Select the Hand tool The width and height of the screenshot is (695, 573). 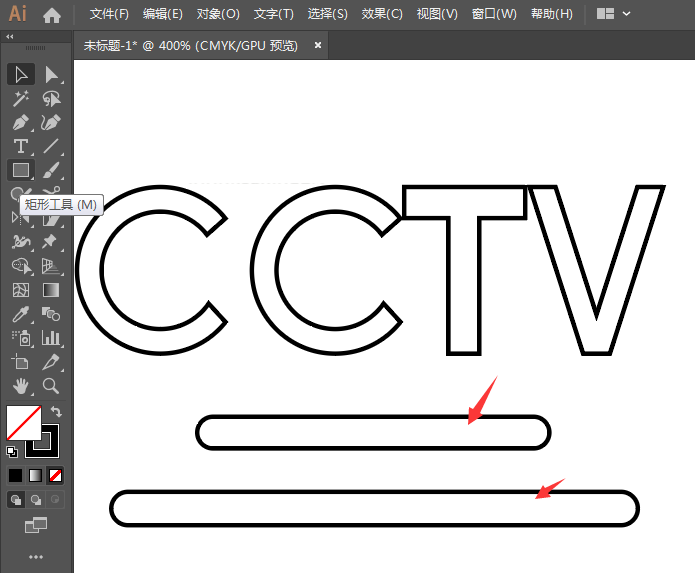point(21,386)
